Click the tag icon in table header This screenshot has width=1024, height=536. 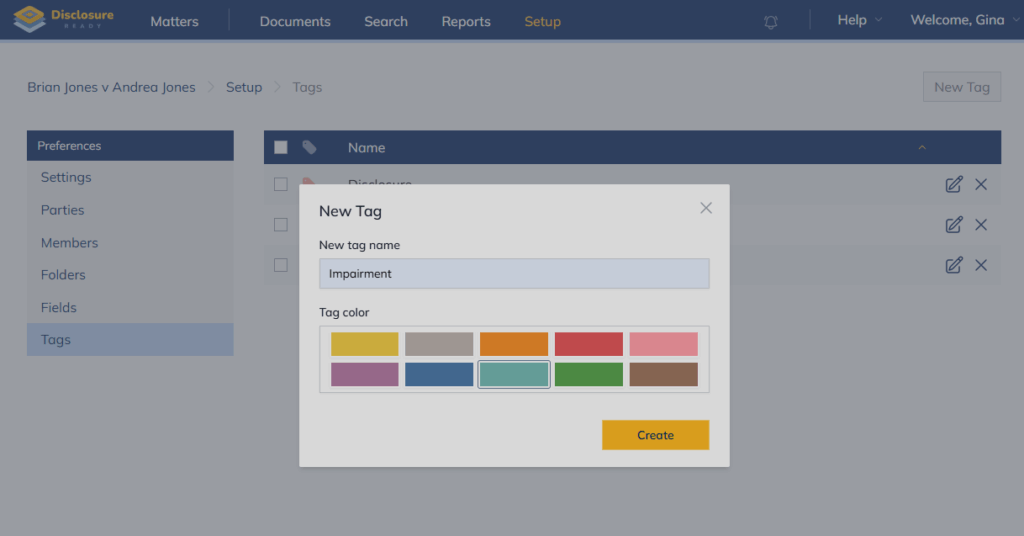pyautogui.click(x=310, y=147)
